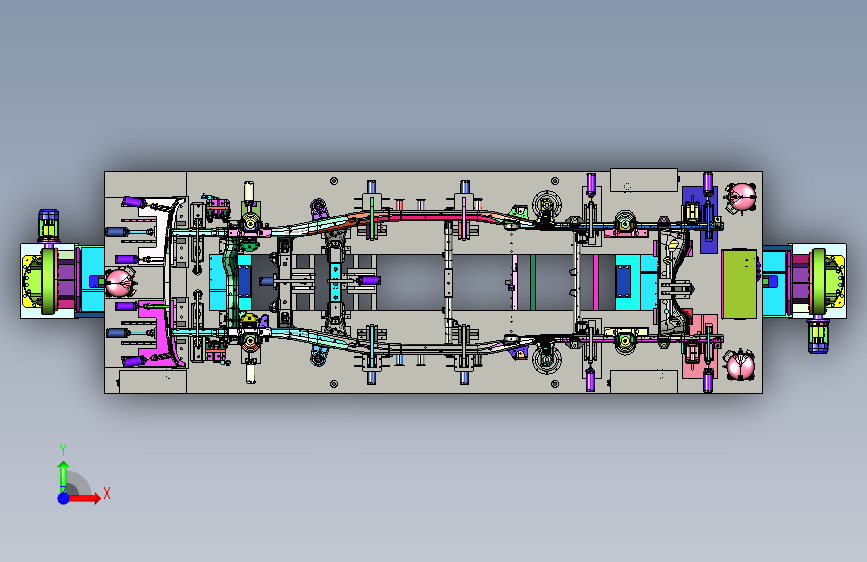Select the olive green rectangular block
Screen dimensions: 867x562
coord(739,284)
